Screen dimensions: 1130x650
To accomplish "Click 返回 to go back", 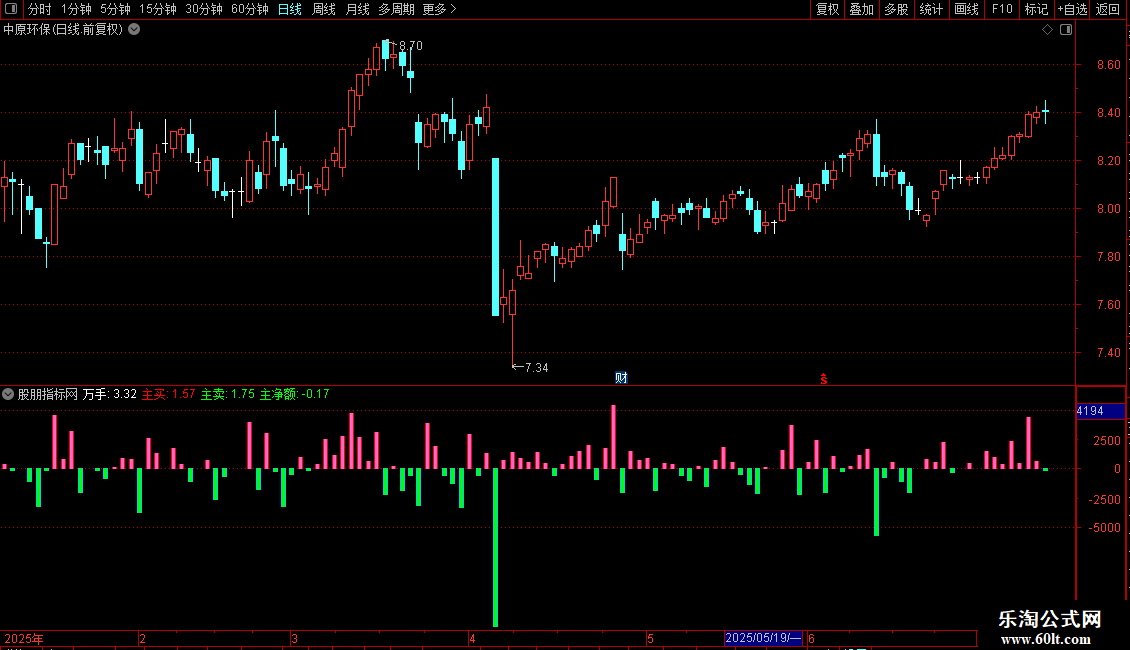I will pyautogui.click(x=1108, y=9).
